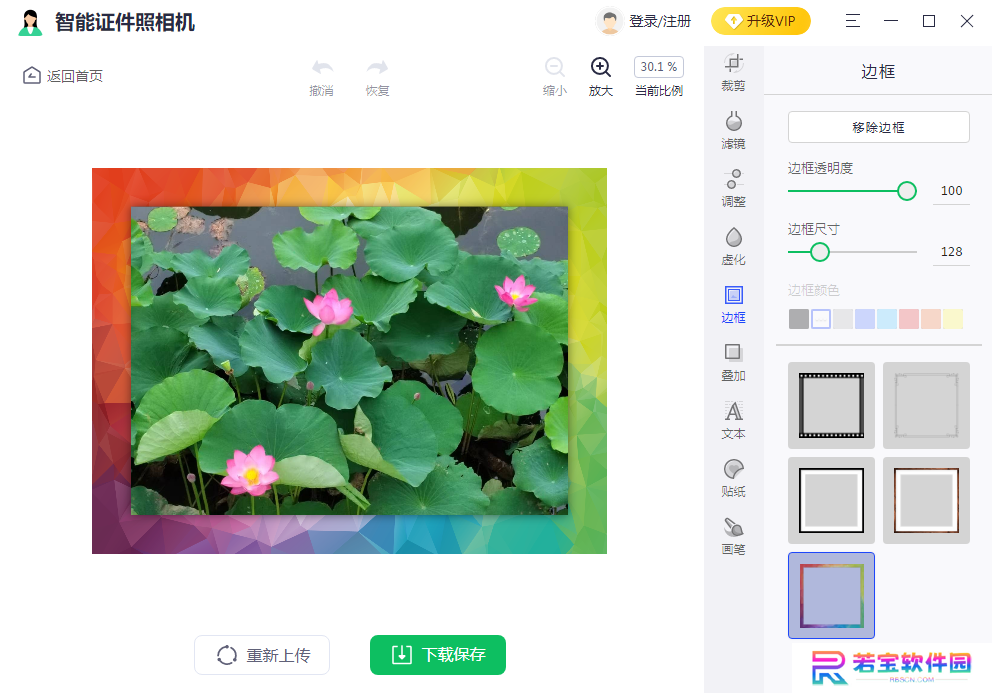Image resolution: width=992 pixels, height=693 pixels.
Task: Pick the peach border color swatch
Action: point(931,319)
